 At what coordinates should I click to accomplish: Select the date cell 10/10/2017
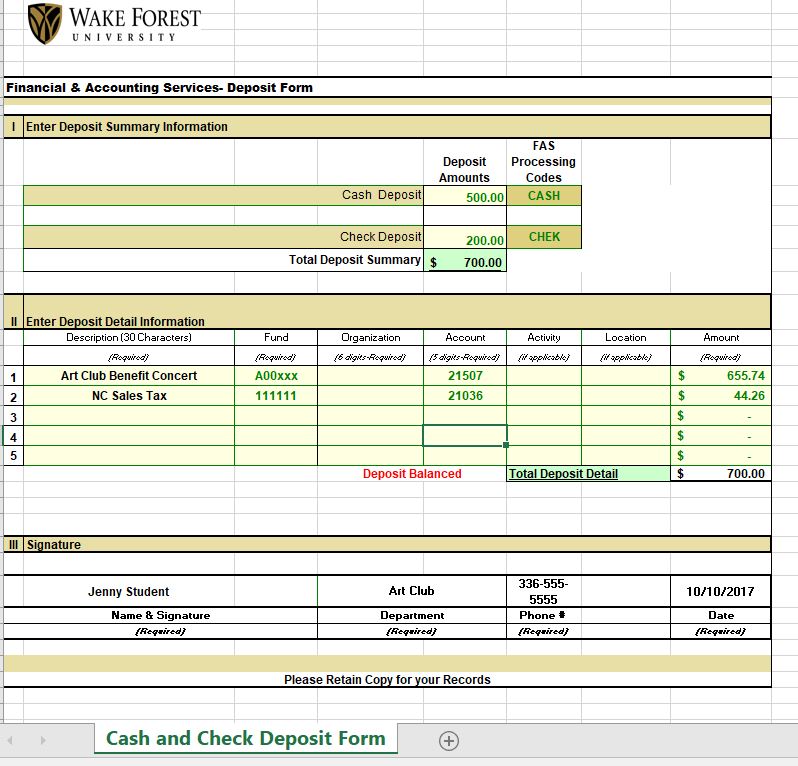point(720,591)
